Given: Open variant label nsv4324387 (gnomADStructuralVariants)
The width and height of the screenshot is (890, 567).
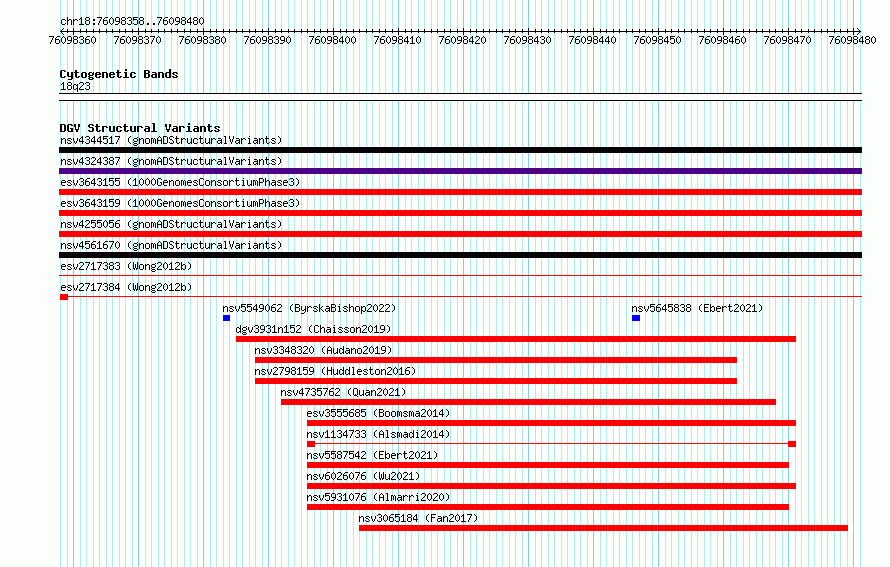Looking at the screenshot, I should (x=171, y=161).
